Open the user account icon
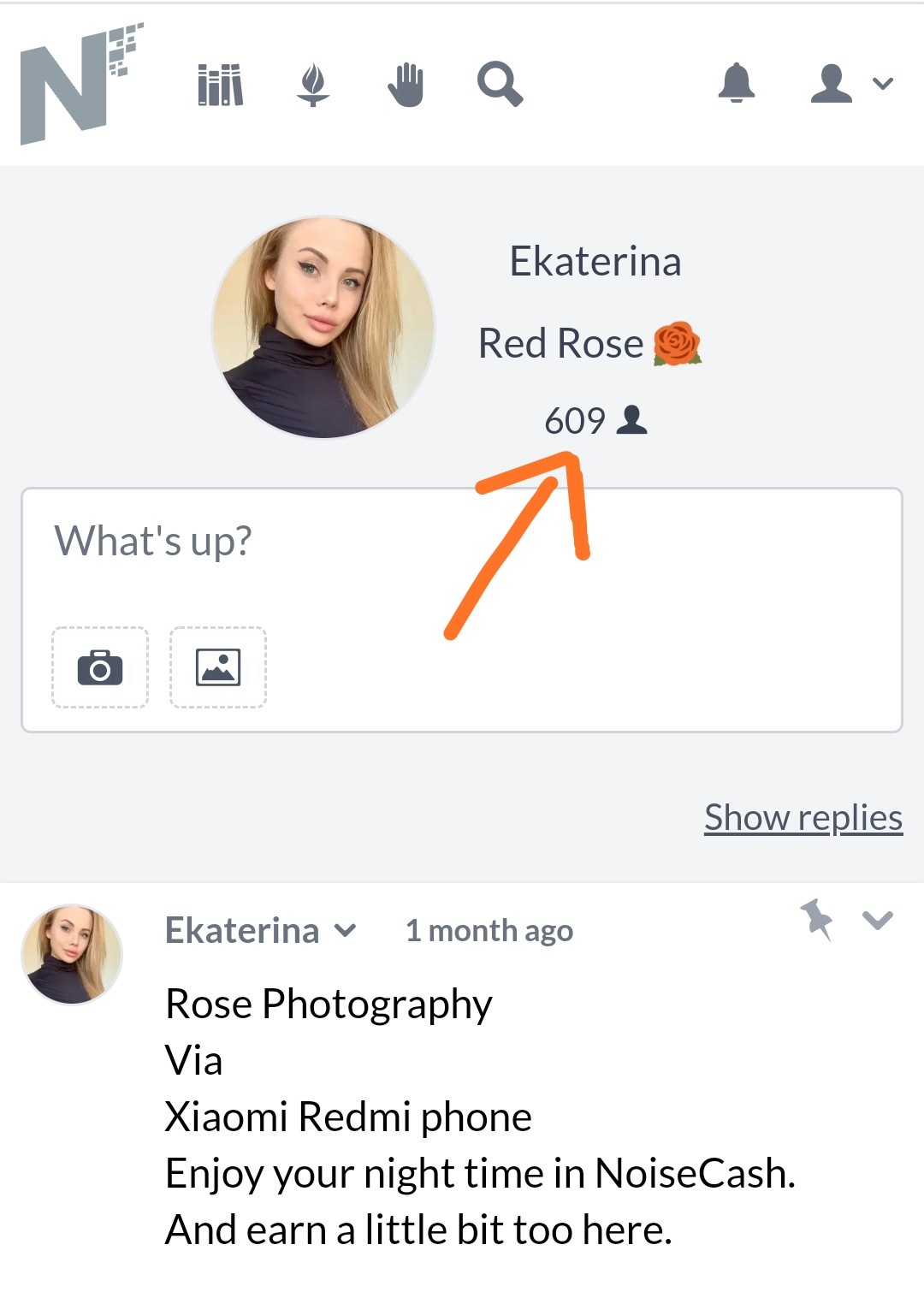 [831, 83]
